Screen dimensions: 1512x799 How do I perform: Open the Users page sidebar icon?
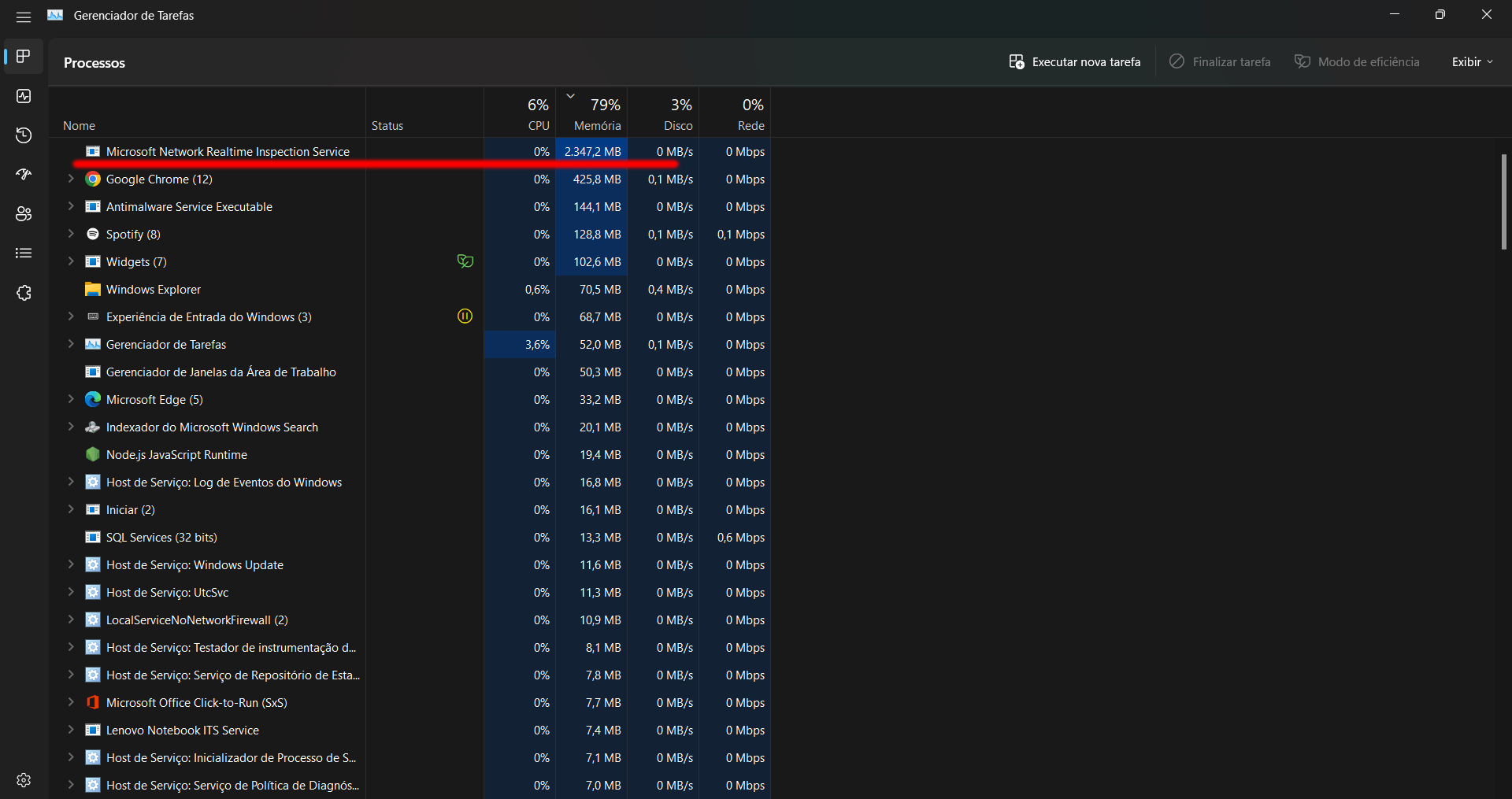(24, 214)
